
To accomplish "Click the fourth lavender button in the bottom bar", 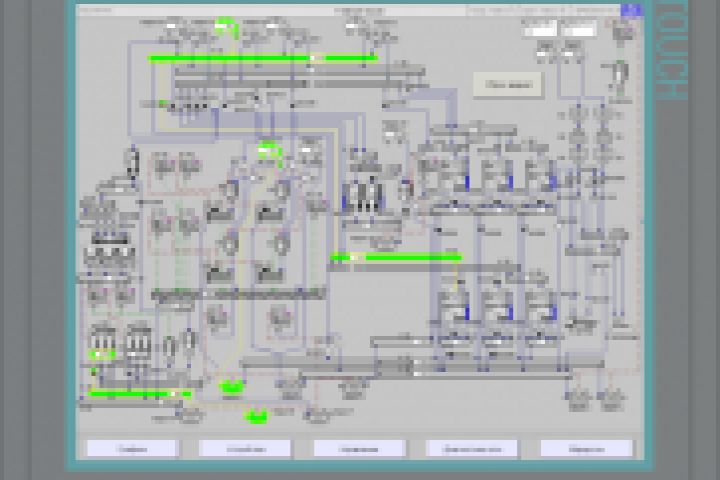I will pyautogui.click(x=472, y=449).
